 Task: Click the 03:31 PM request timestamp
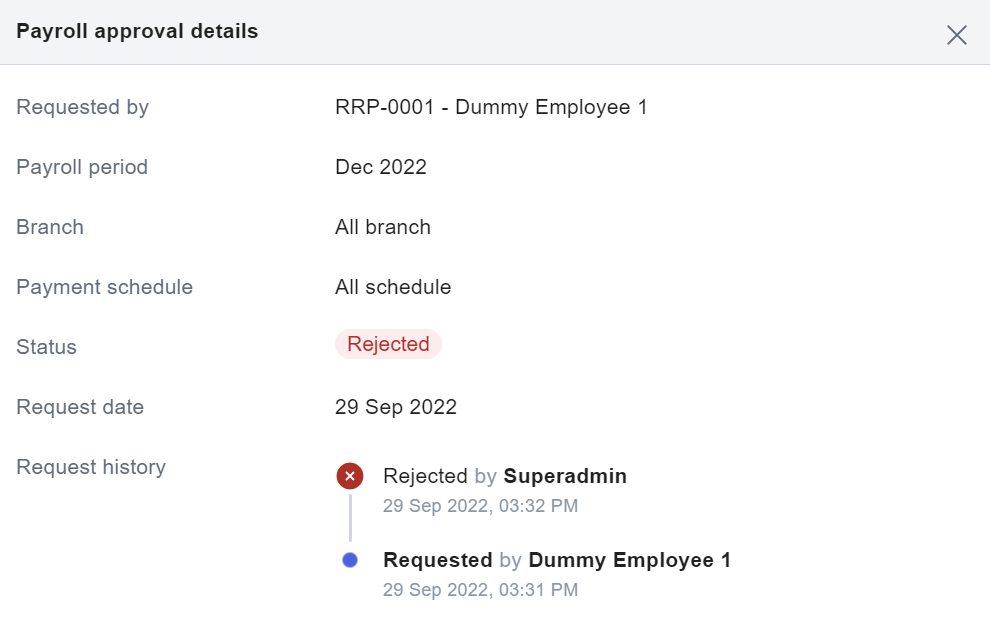[x=480, y=590]
